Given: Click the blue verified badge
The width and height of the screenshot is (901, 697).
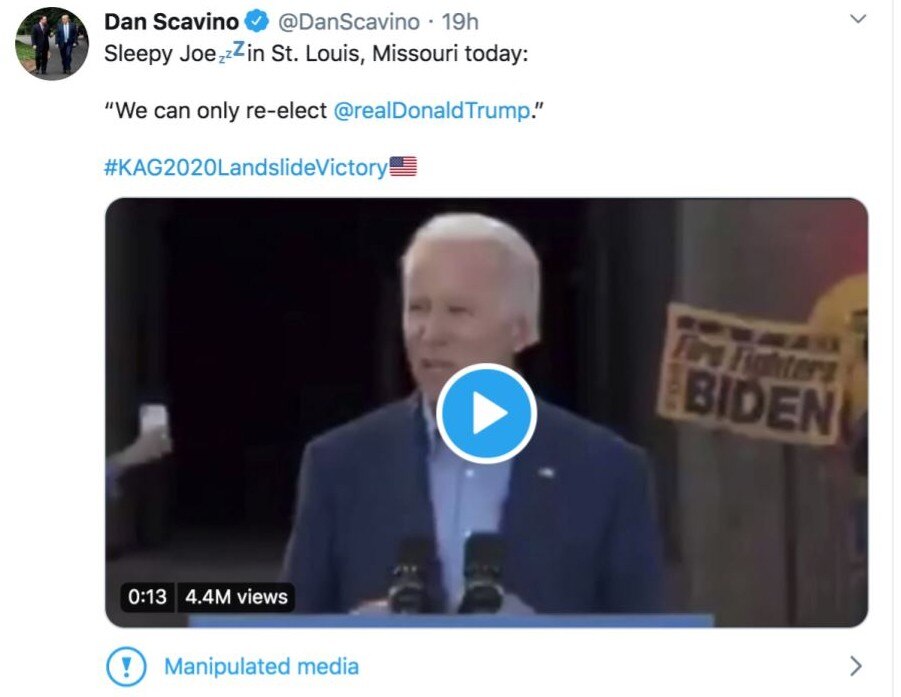Looking at the screenshot, I should (256, 22).
